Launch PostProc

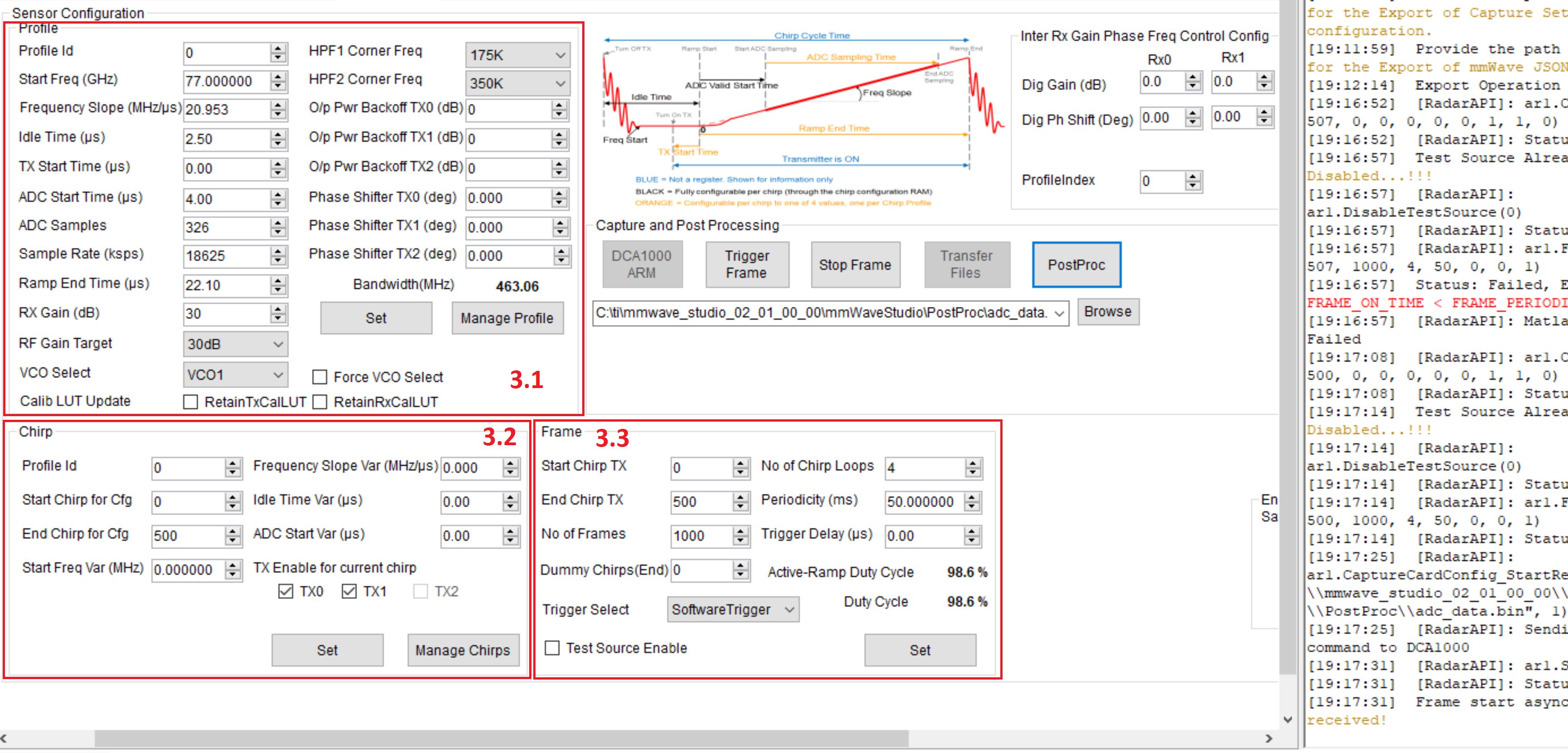click(x=1076, y=264)
